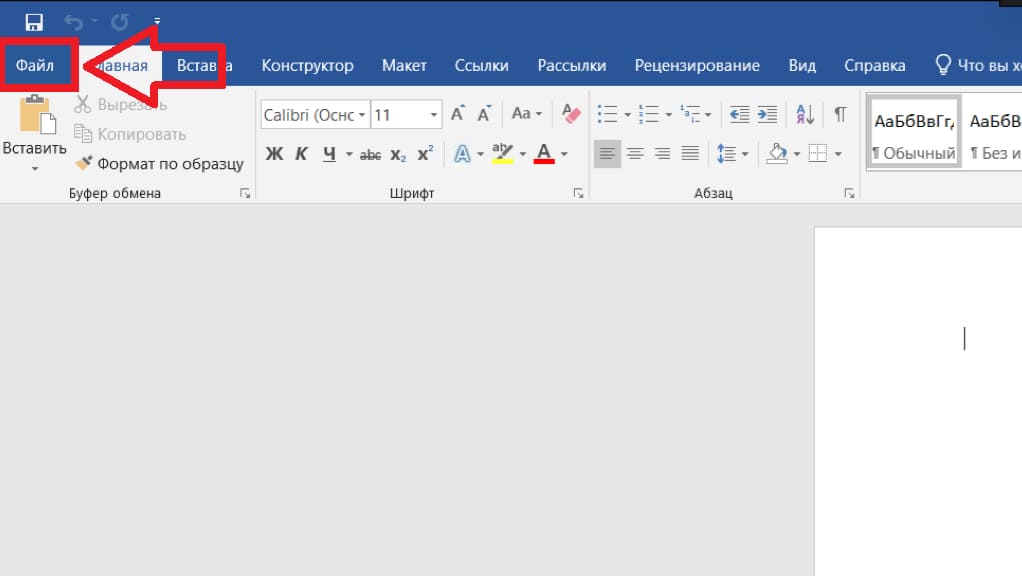Switch to the Рецензирование tab
The image size is (1022, 576).
pos(696,66)
